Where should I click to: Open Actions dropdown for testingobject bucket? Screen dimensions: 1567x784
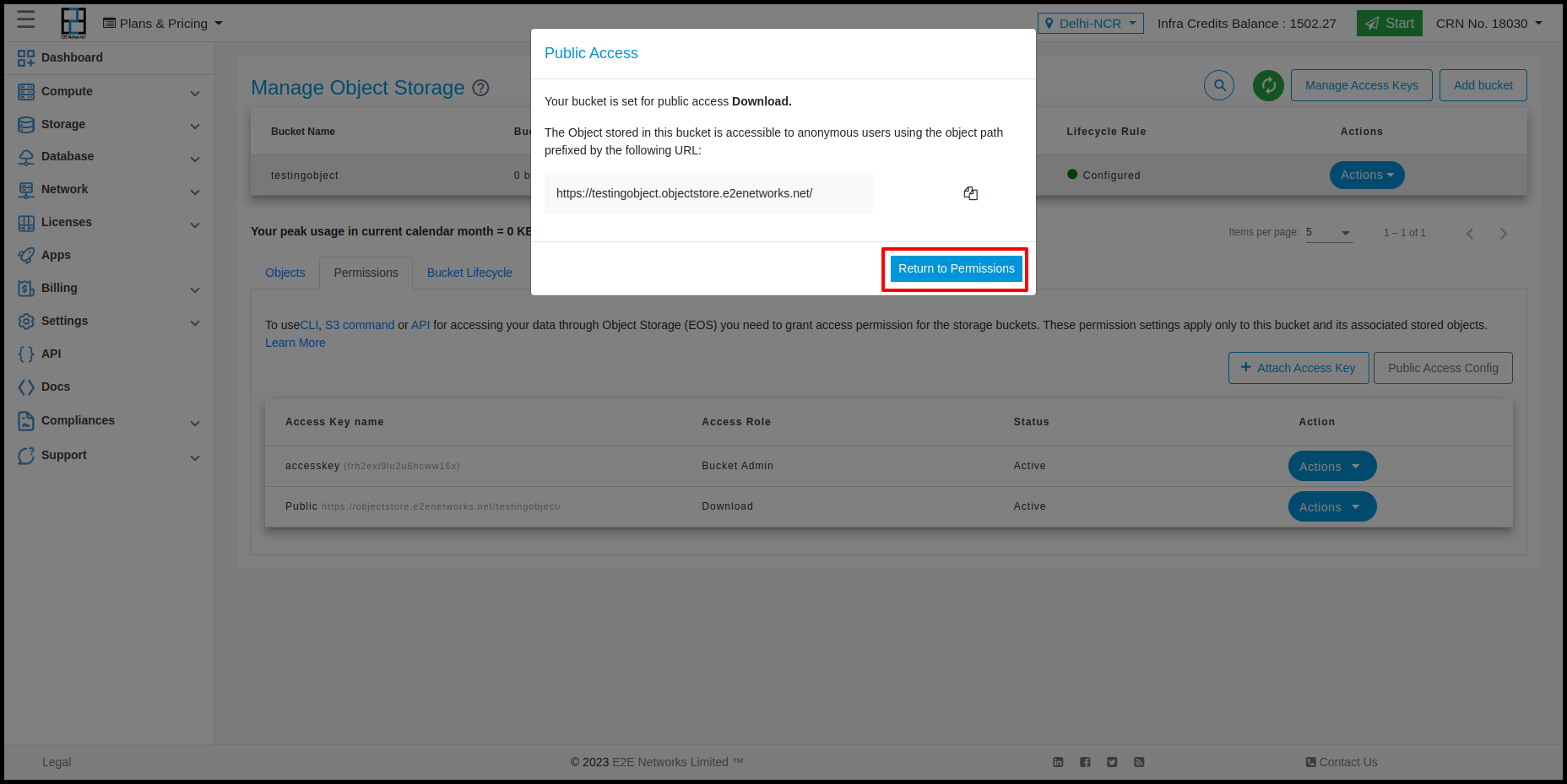(1367, 175)
